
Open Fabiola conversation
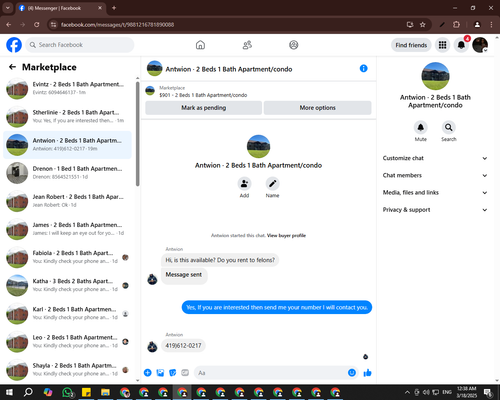coord(67,257)
